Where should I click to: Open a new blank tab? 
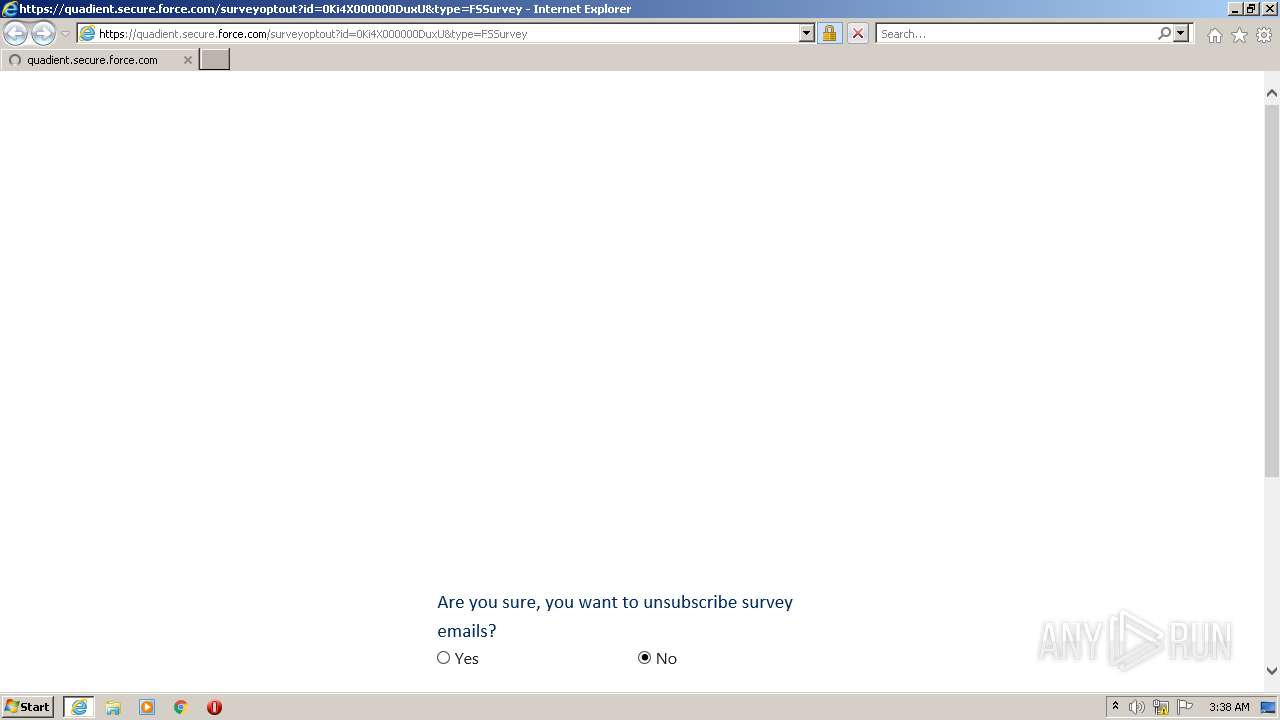tap(215, 60)
